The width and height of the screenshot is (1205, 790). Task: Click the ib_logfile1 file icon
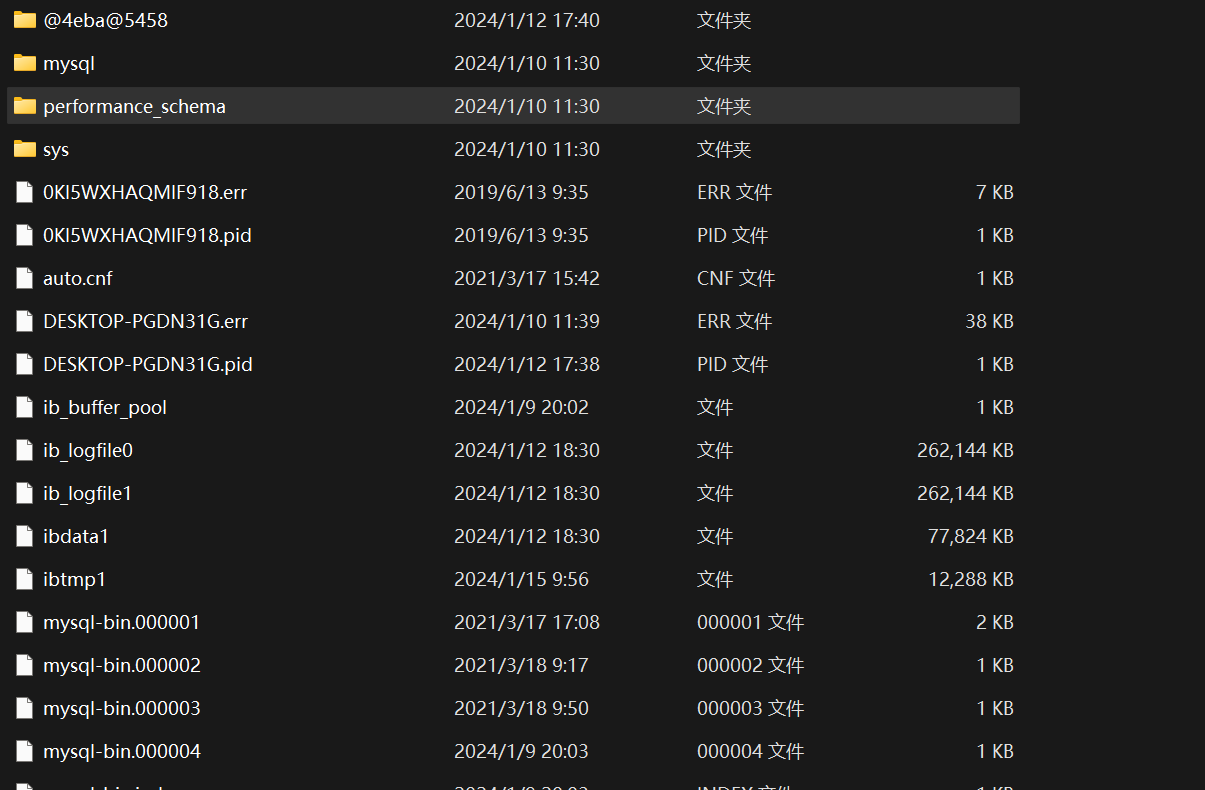25,493
